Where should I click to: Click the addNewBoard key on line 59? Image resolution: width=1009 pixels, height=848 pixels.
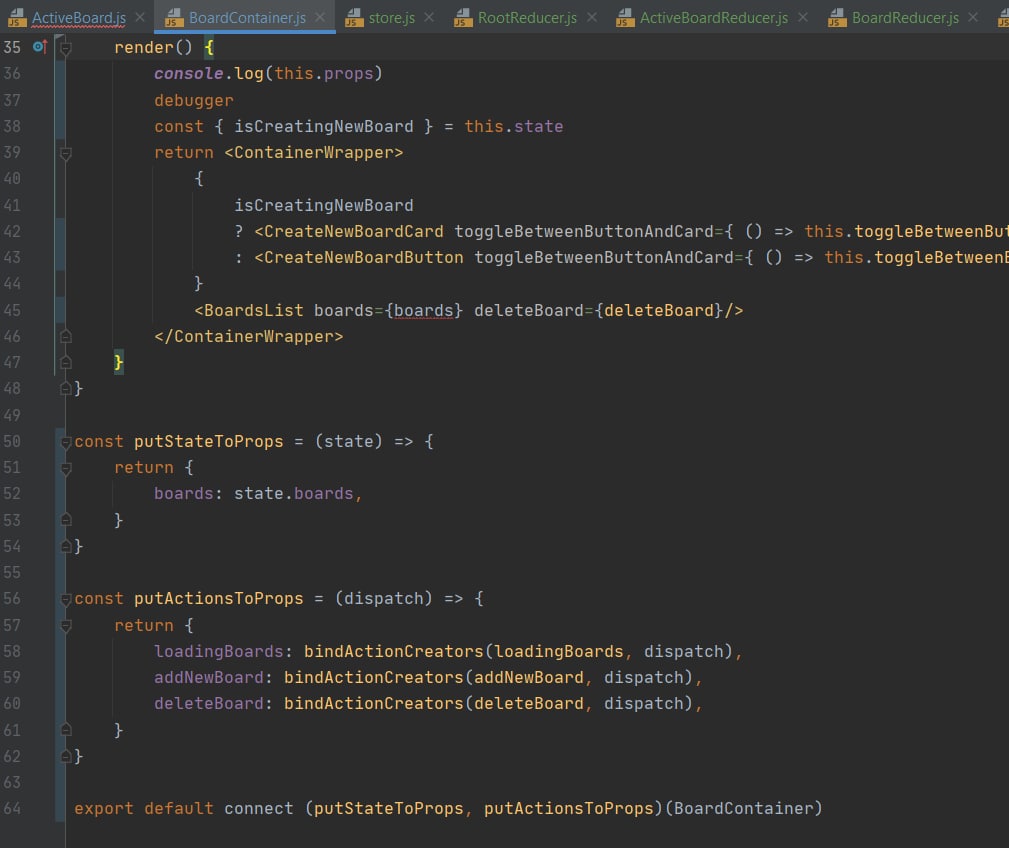pos(208,678)
